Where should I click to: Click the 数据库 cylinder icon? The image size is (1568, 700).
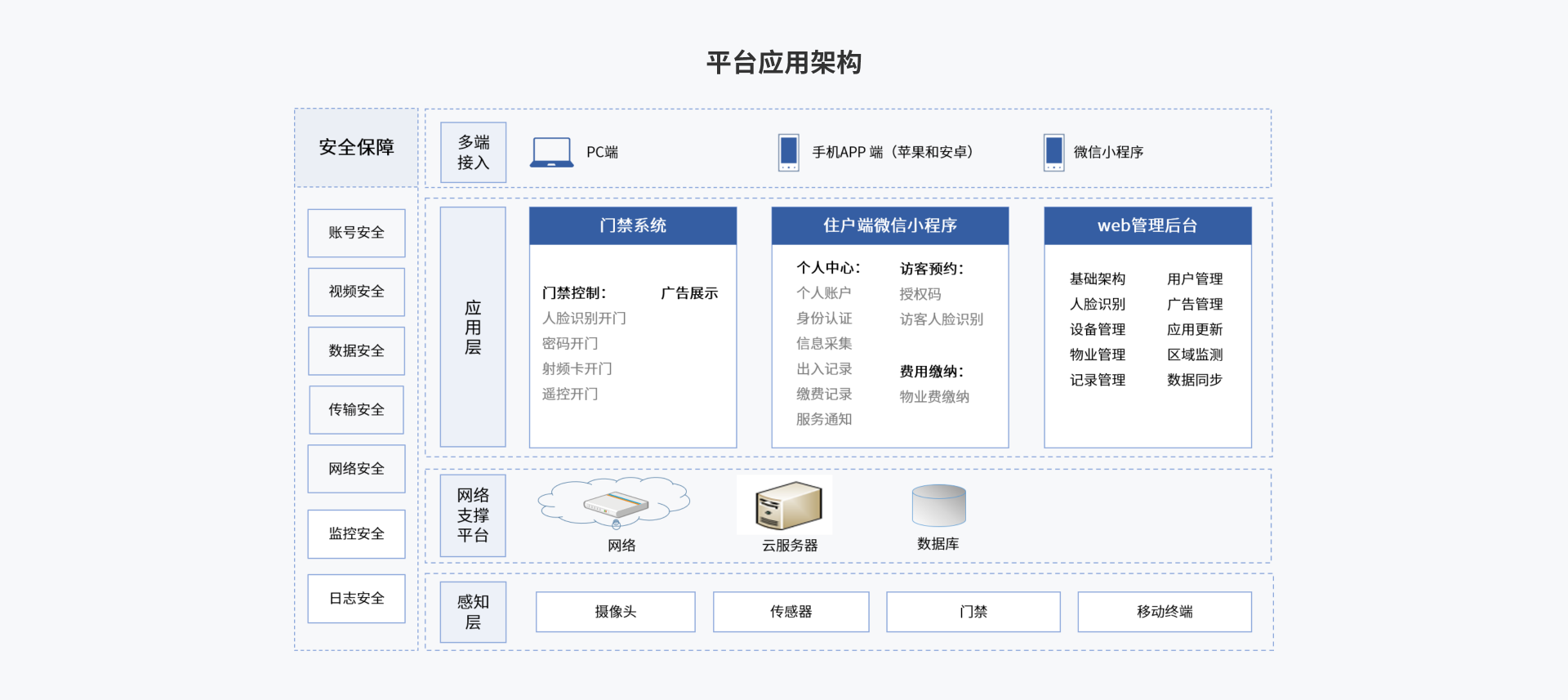click(938, 506)
